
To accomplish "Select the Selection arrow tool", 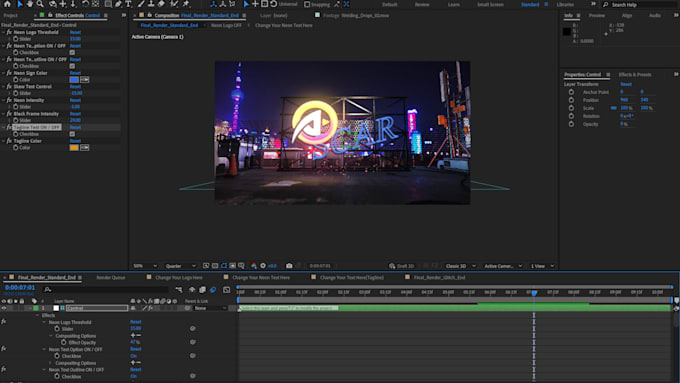I will (20, 4).
